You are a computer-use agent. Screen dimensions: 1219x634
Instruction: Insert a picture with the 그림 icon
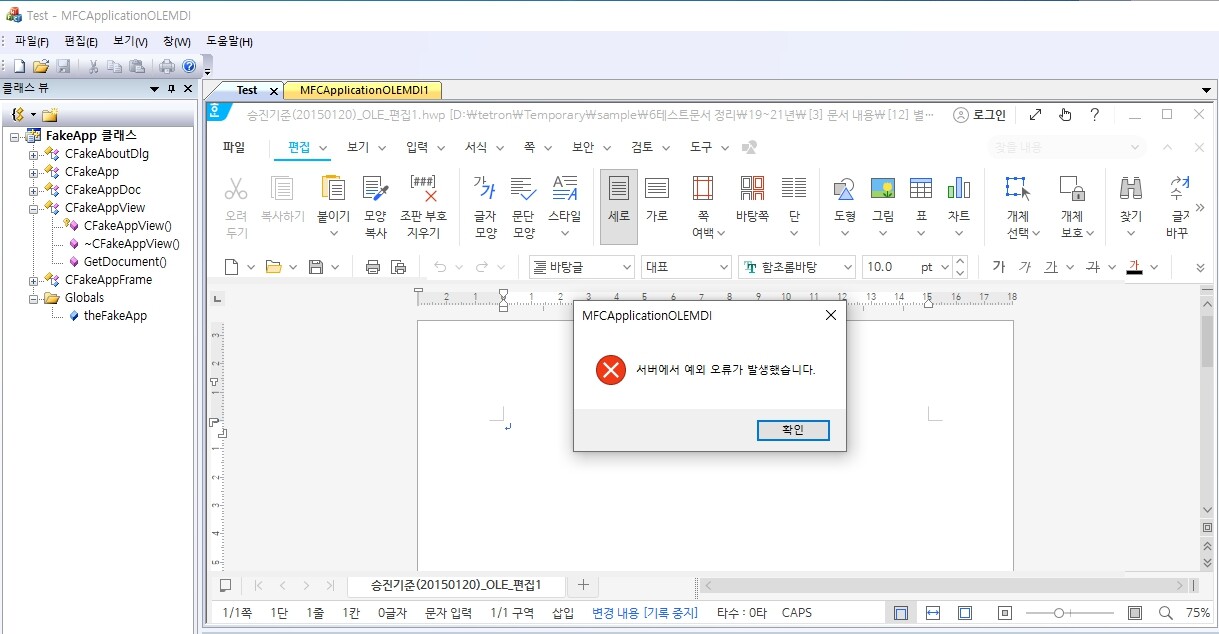(x=883, y=188)
